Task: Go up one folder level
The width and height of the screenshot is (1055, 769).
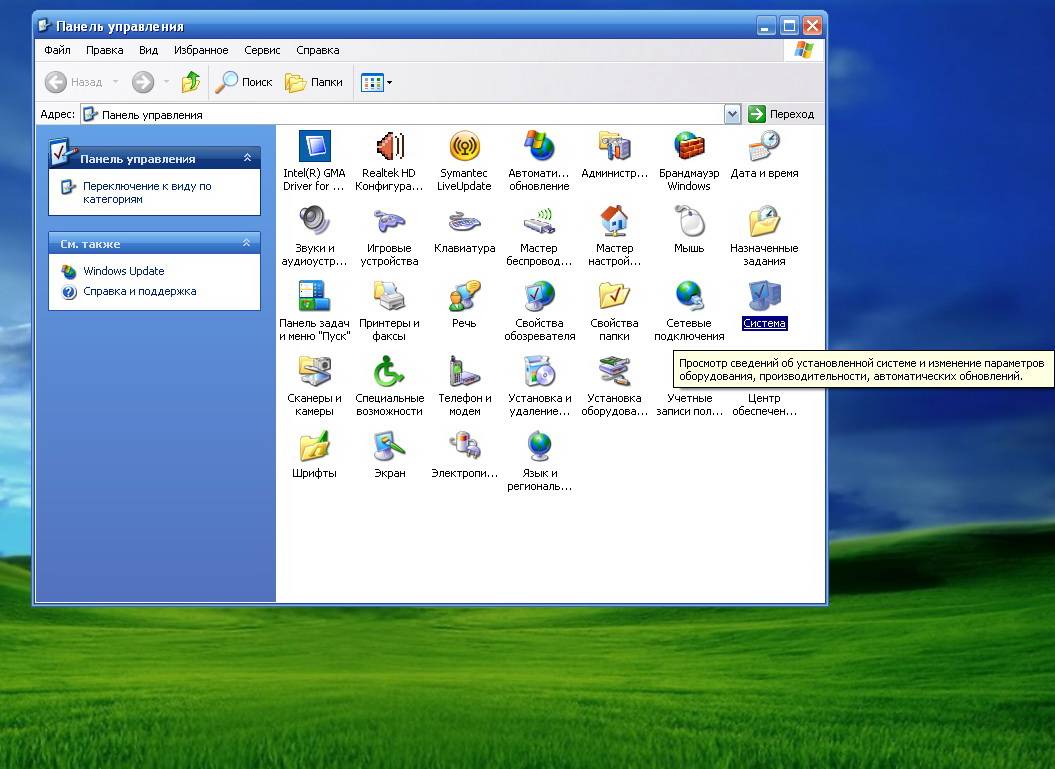Action: (191, 82)
